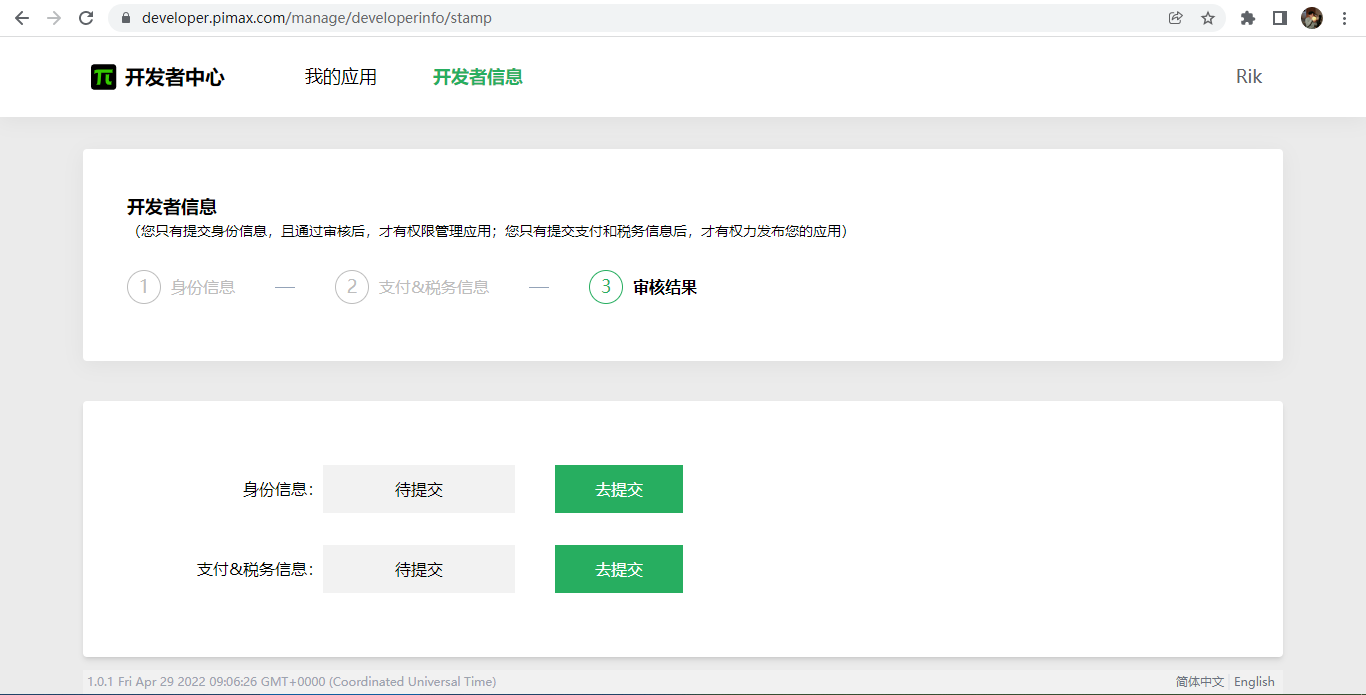Screen dimensions: 1366x695
Task: Click the padlock site security icon
Action: tap(125, 18)
